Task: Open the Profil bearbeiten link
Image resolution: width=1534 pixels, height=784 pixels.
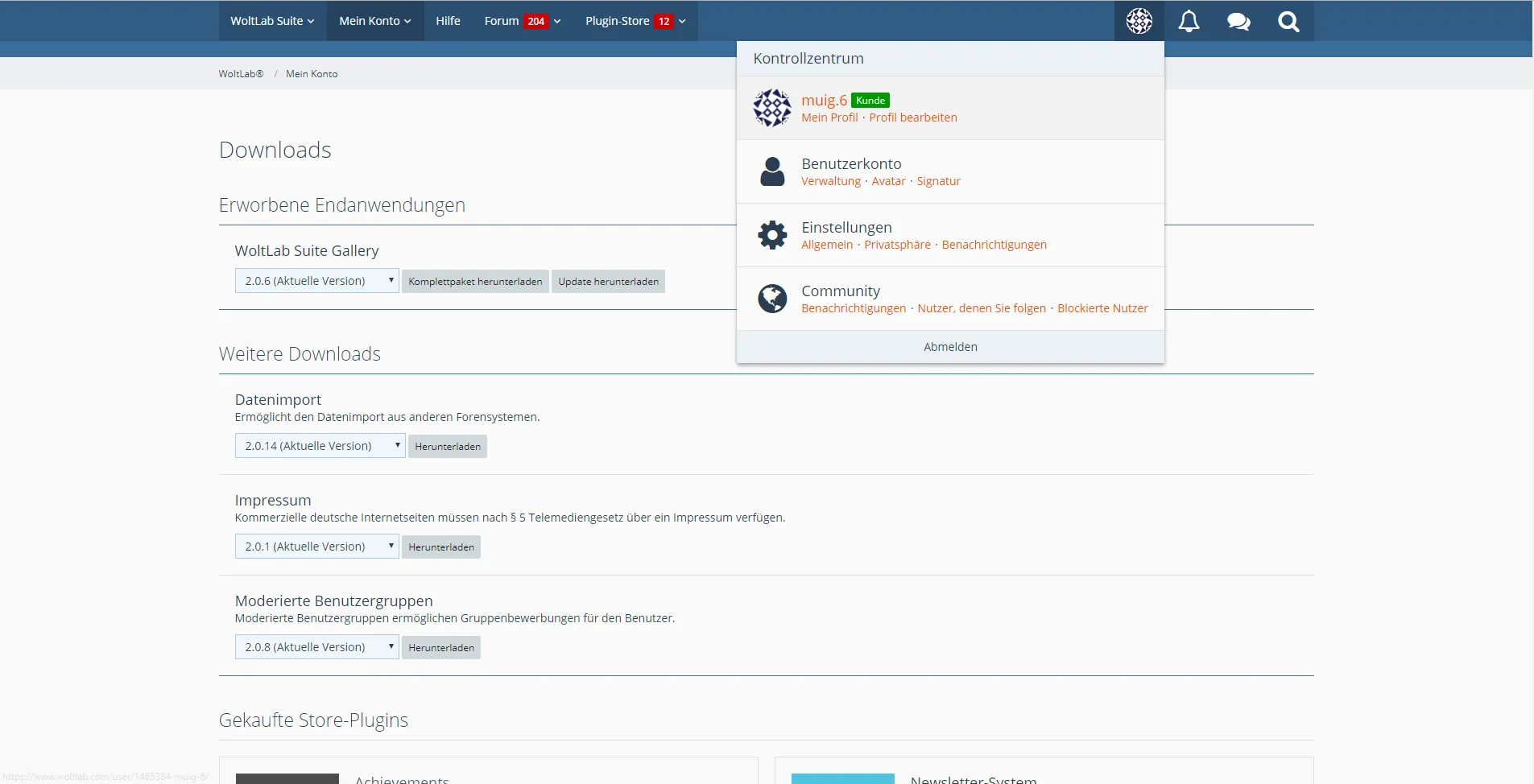Action: click(912, 118)
